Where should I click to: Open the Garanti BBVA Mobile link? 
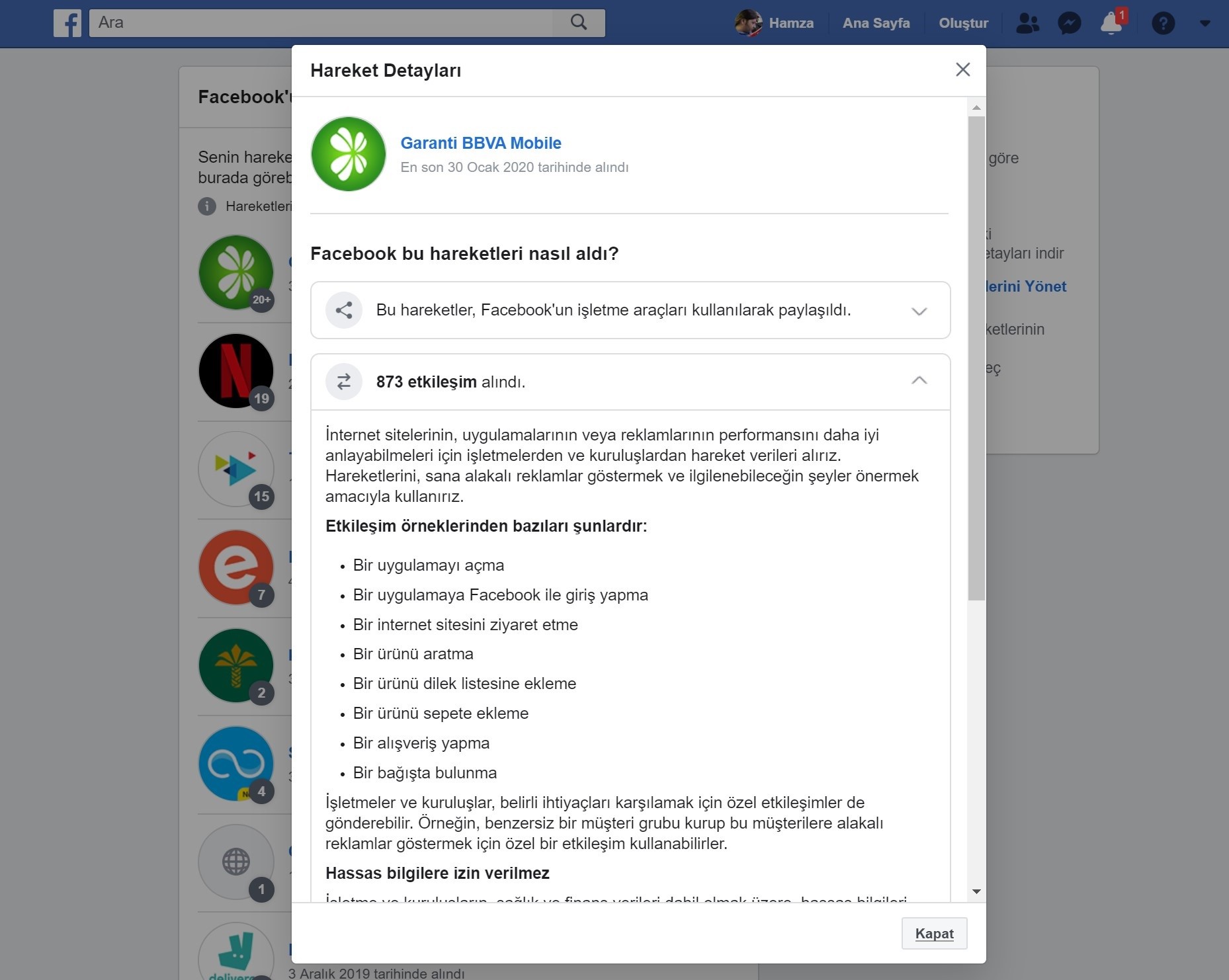[x=481, y=143]
